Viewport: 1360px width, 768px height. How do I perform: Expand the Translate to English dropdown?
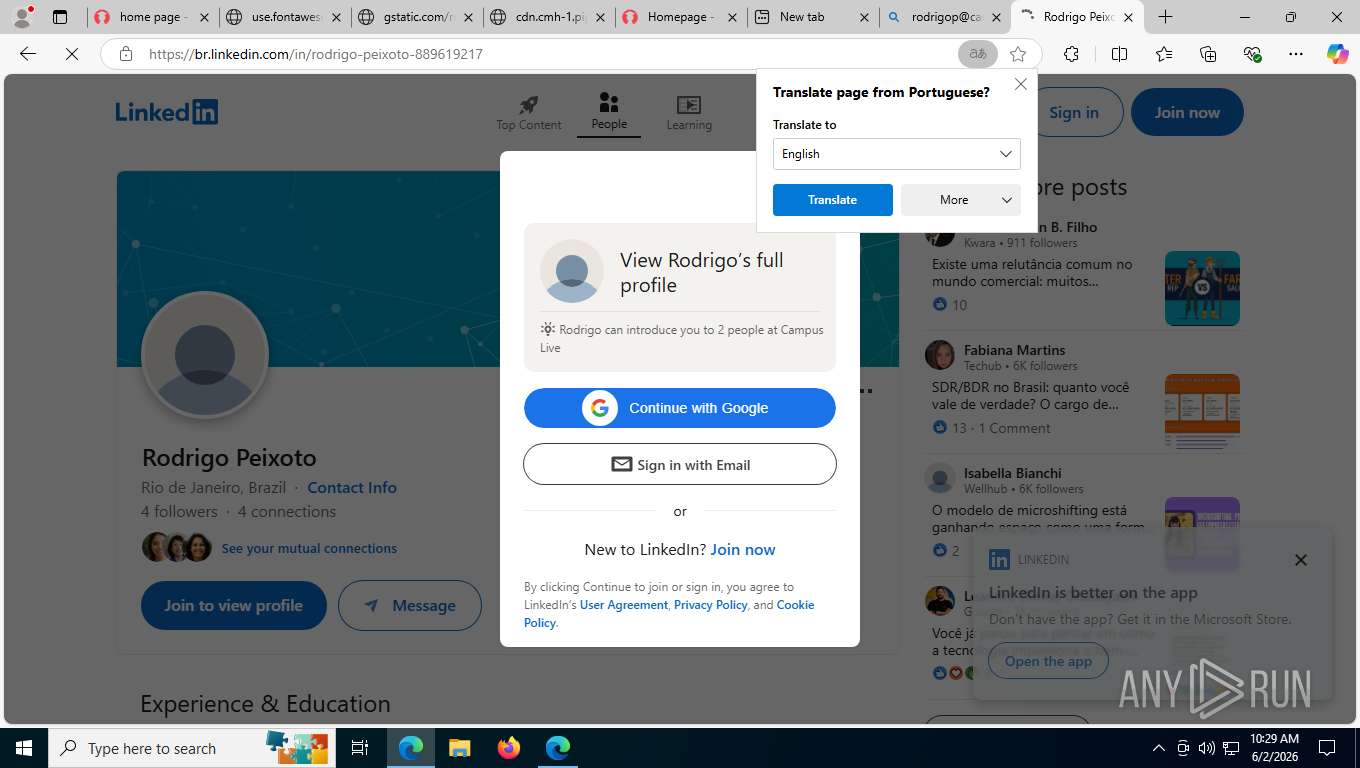[896, 154]
